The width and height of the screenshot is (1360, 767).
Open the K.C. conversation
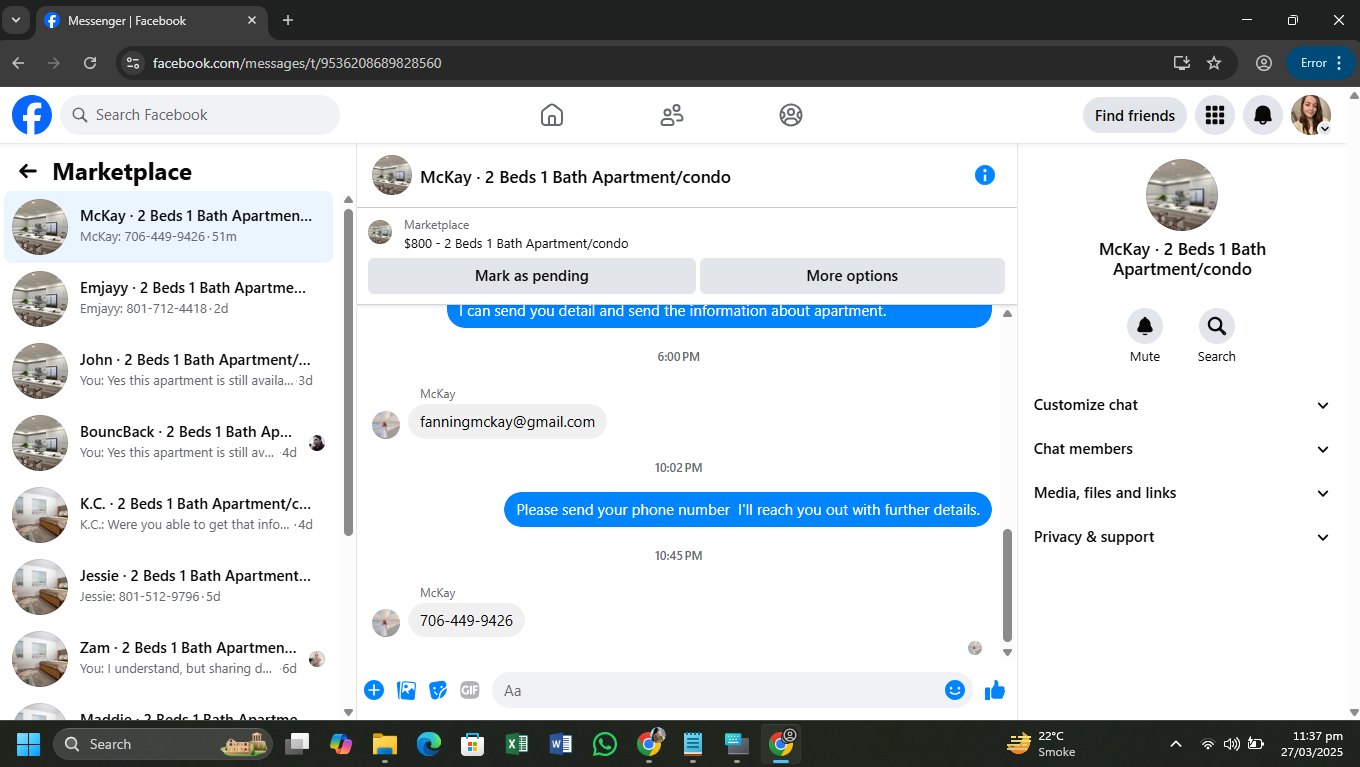[168, 515]
